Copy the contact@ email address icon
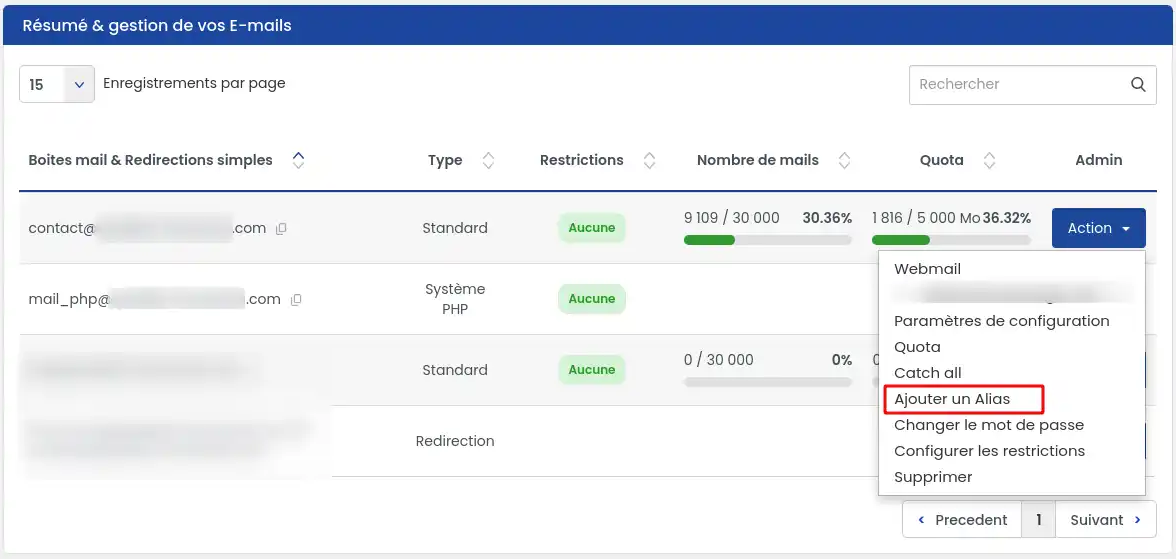The height and width of the screenshot is (559, 1176). (281, 229)
